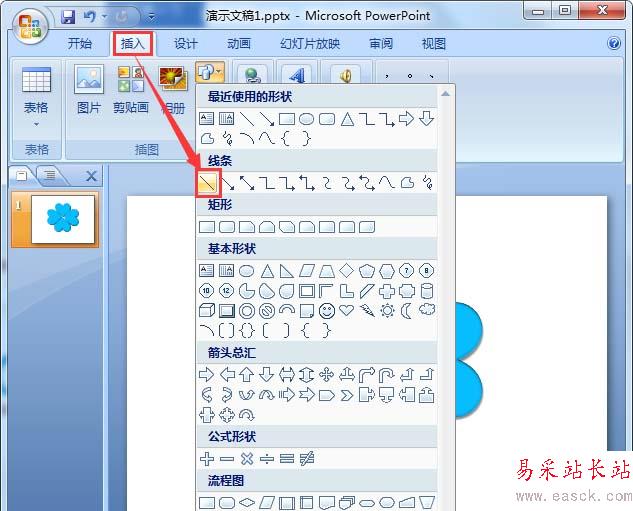Pick left arrow in 箭头总汇
This screenshot has width=633, height=511.
(227, 375)
